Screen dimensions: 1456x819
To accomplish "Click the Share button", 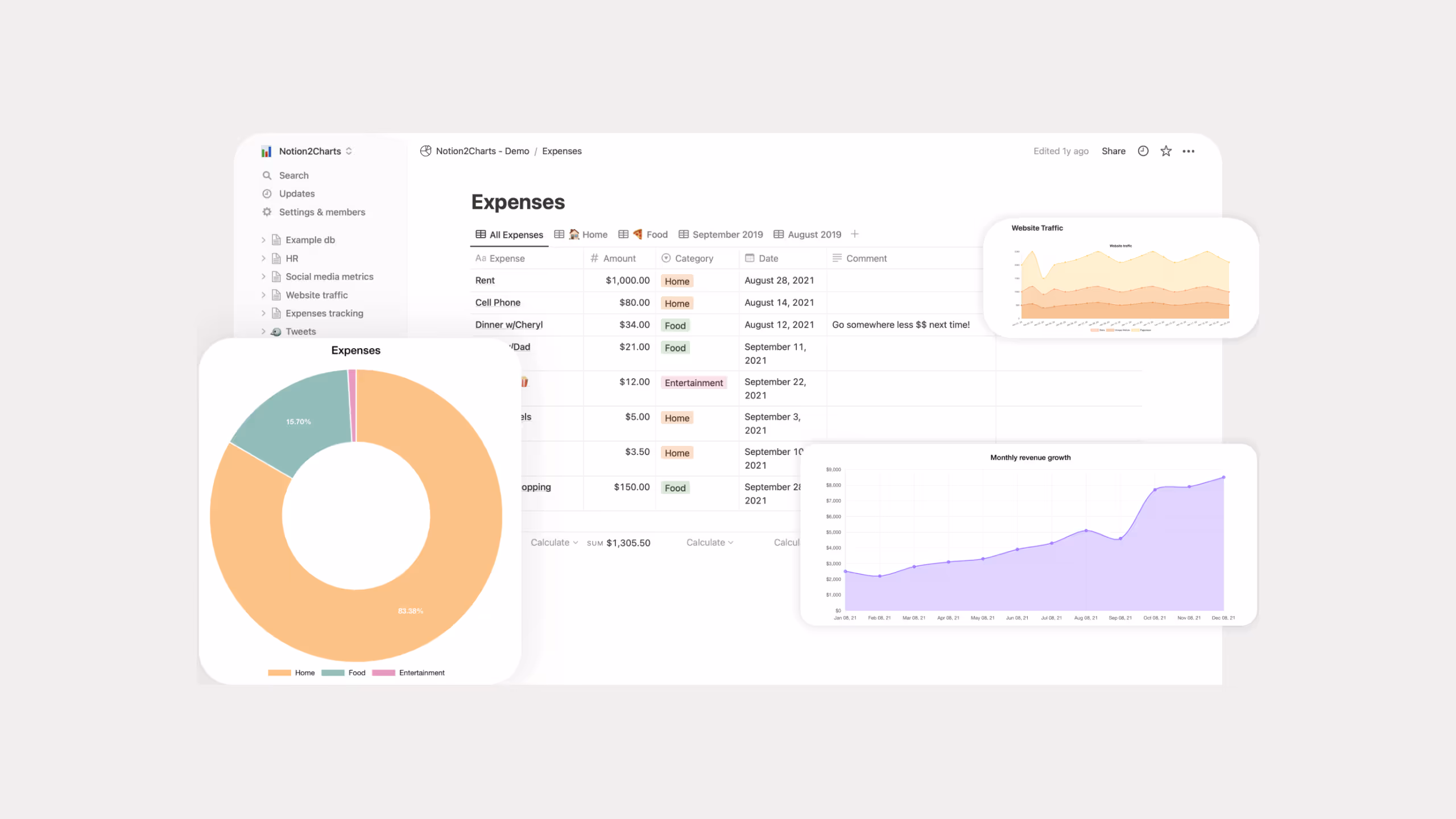I will (1113, 151).
